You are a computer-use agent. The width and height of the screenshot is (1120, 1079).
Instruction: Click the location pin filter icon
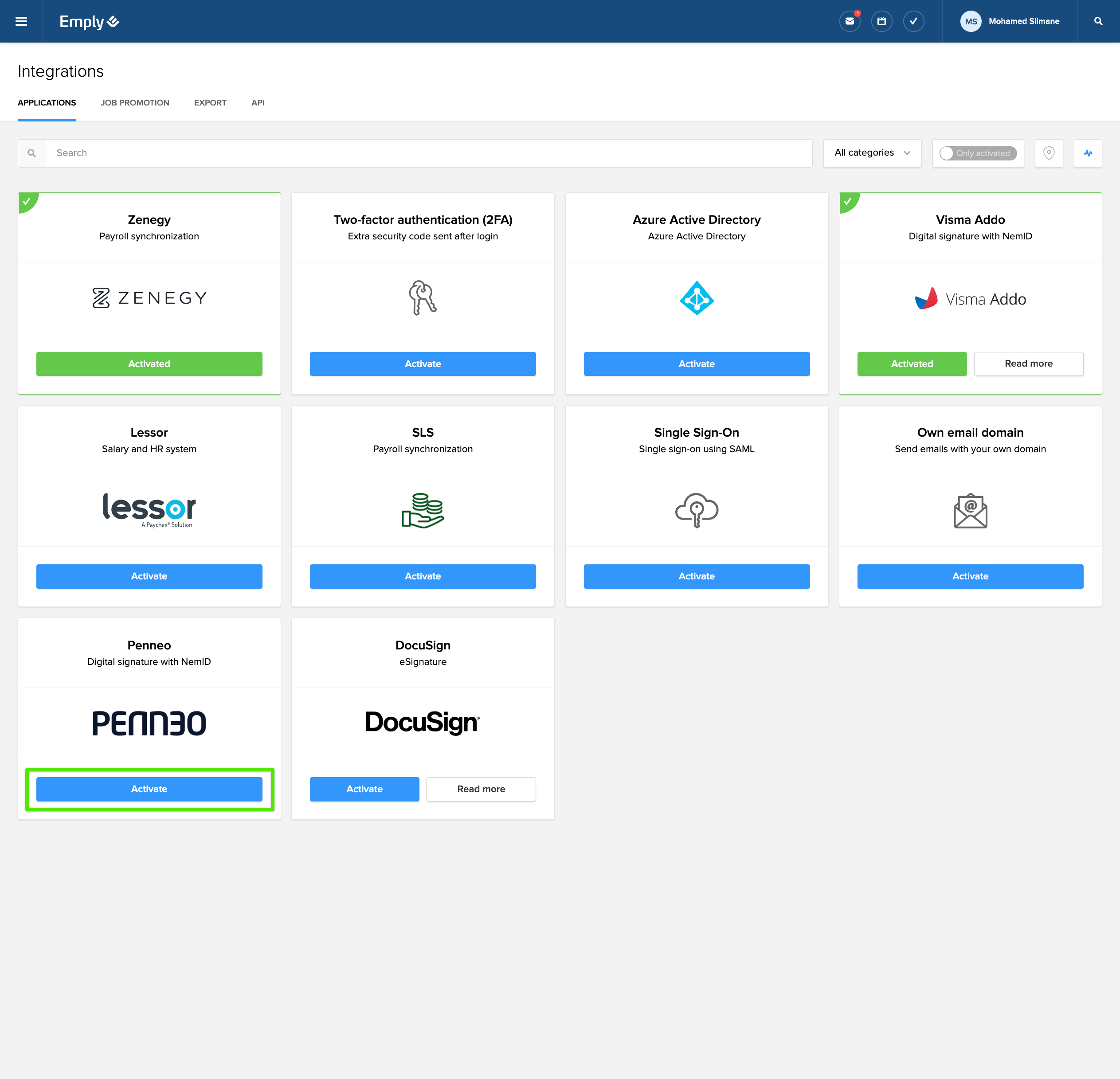click(x=1049, y=153)
